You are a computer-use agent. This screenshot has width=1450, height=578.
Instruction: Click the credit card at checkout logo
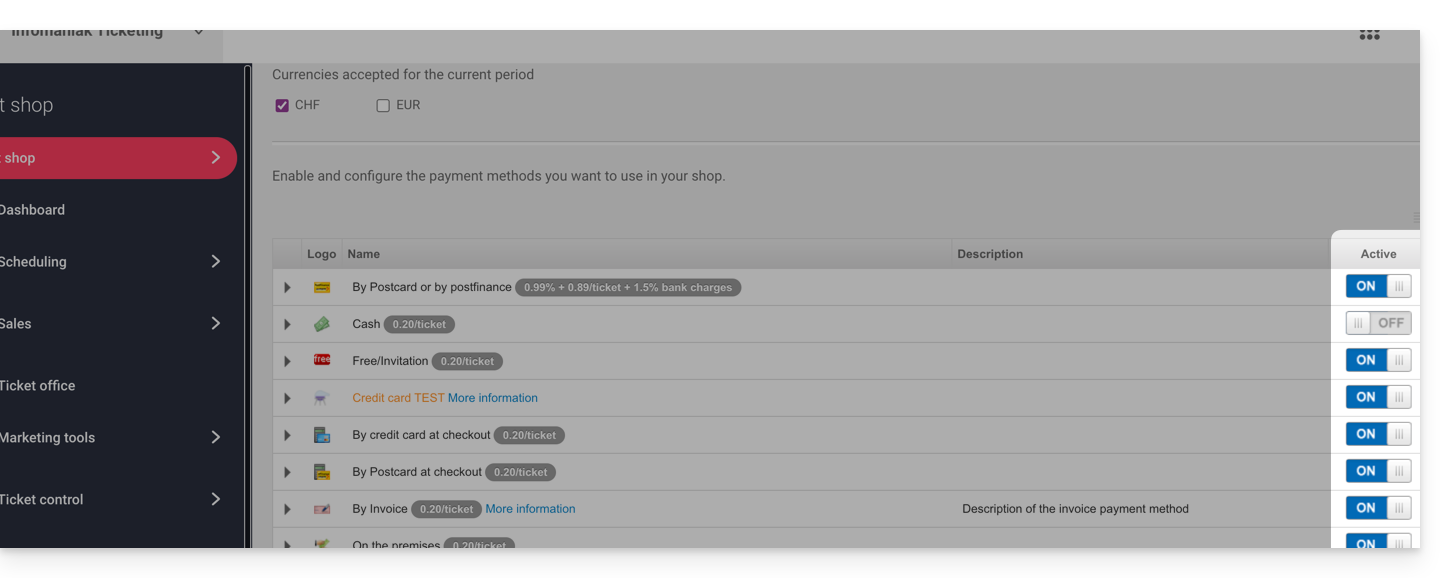[x=322, y=435]
